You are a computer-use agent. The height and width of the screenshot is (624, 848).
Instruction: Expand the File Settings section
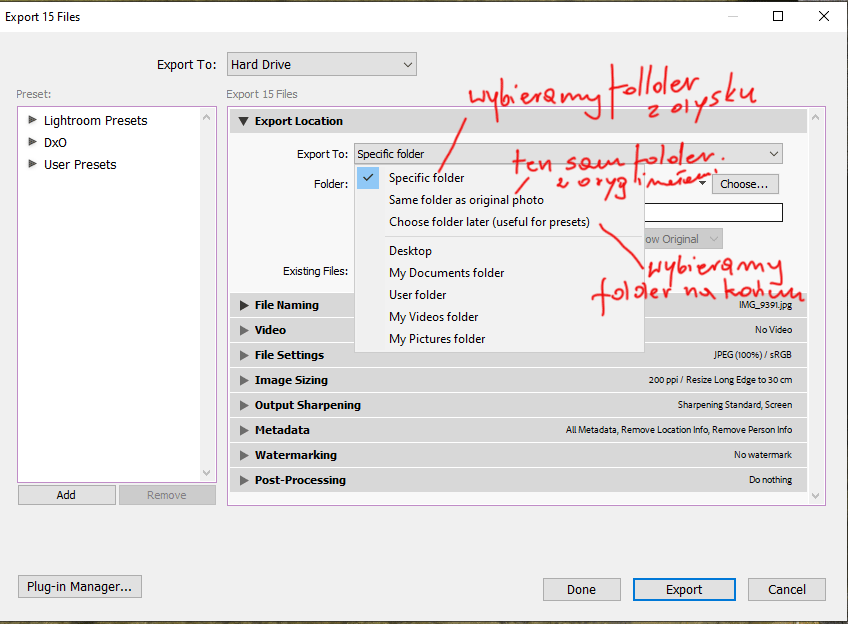(243, 355)
